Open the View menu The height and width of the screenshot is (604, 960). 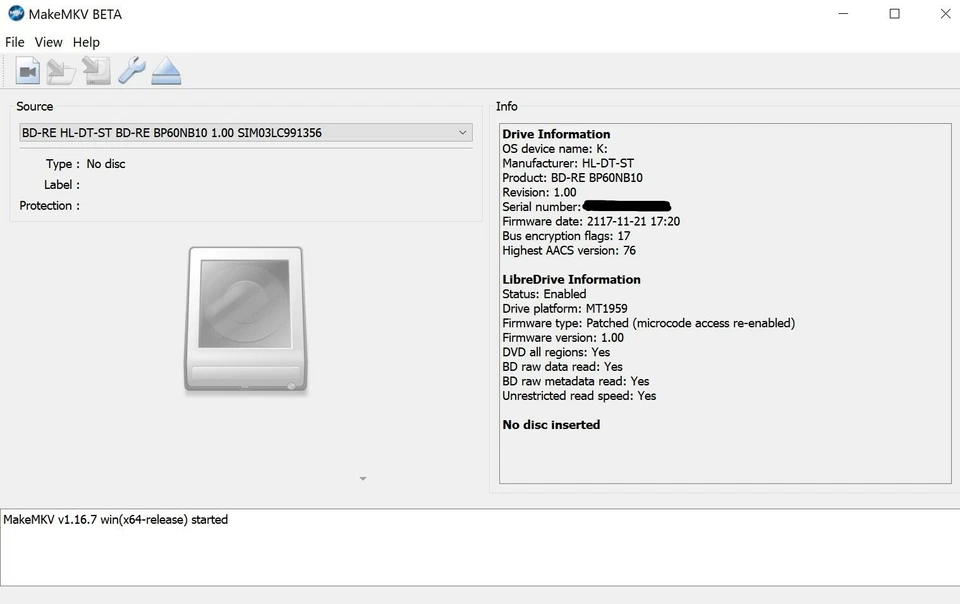48,42
